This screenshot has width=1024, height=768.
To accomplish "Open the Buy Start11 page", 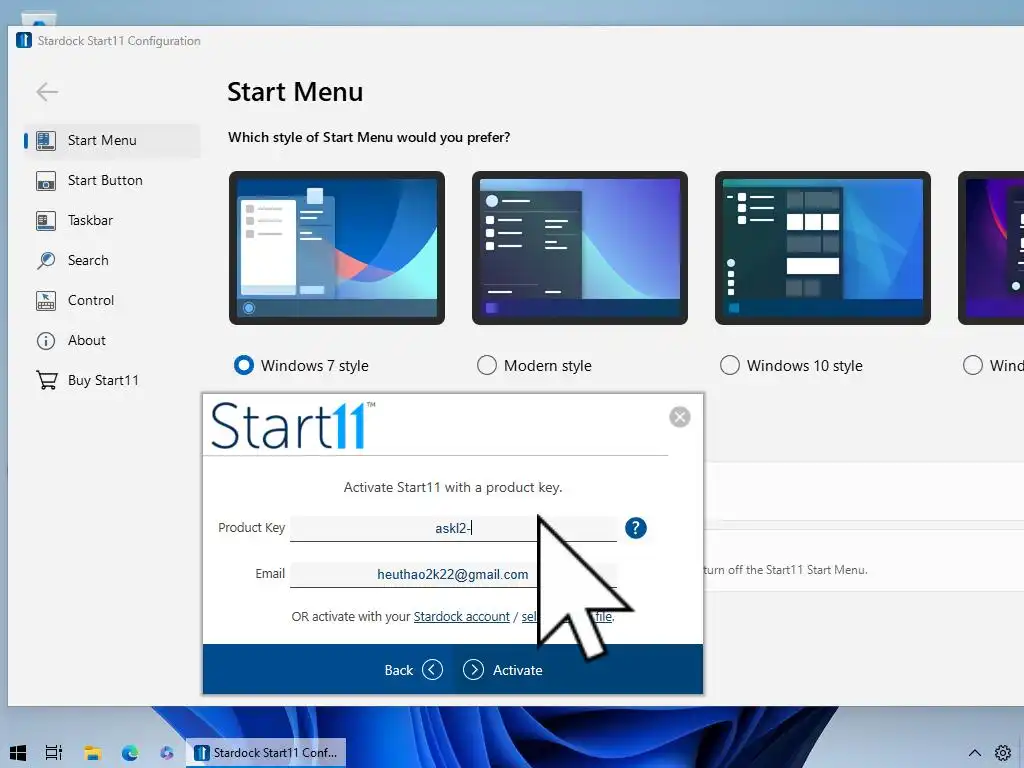I will point(103,380).
